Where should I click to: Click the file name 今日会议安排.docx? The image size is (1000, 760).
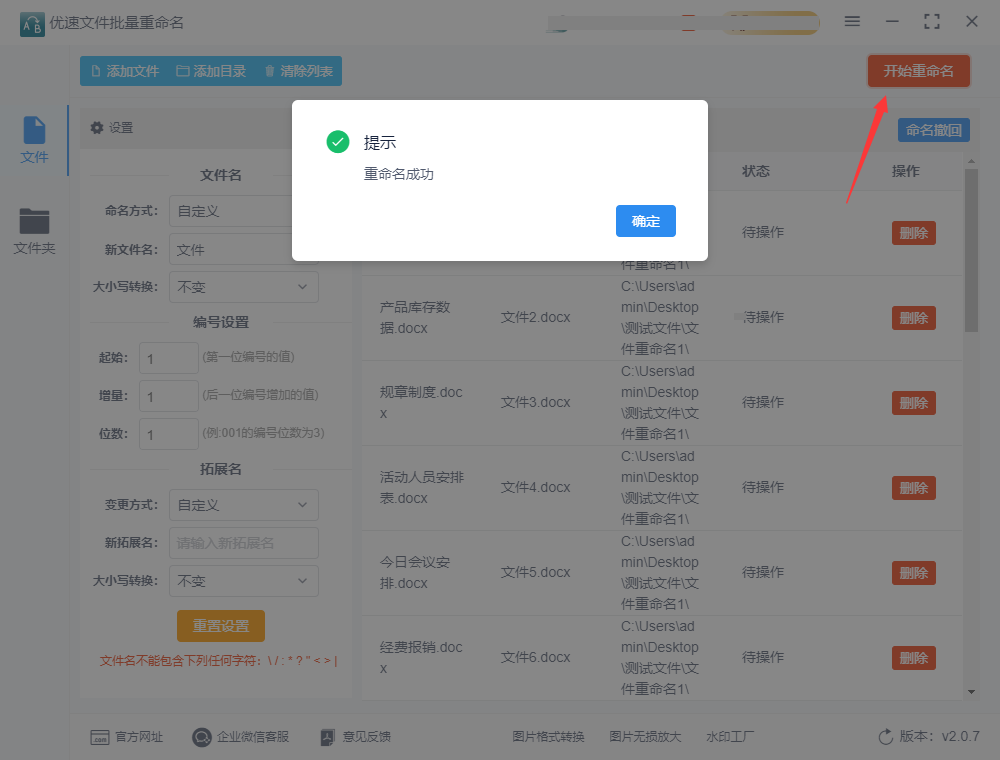tap(415, 573)
